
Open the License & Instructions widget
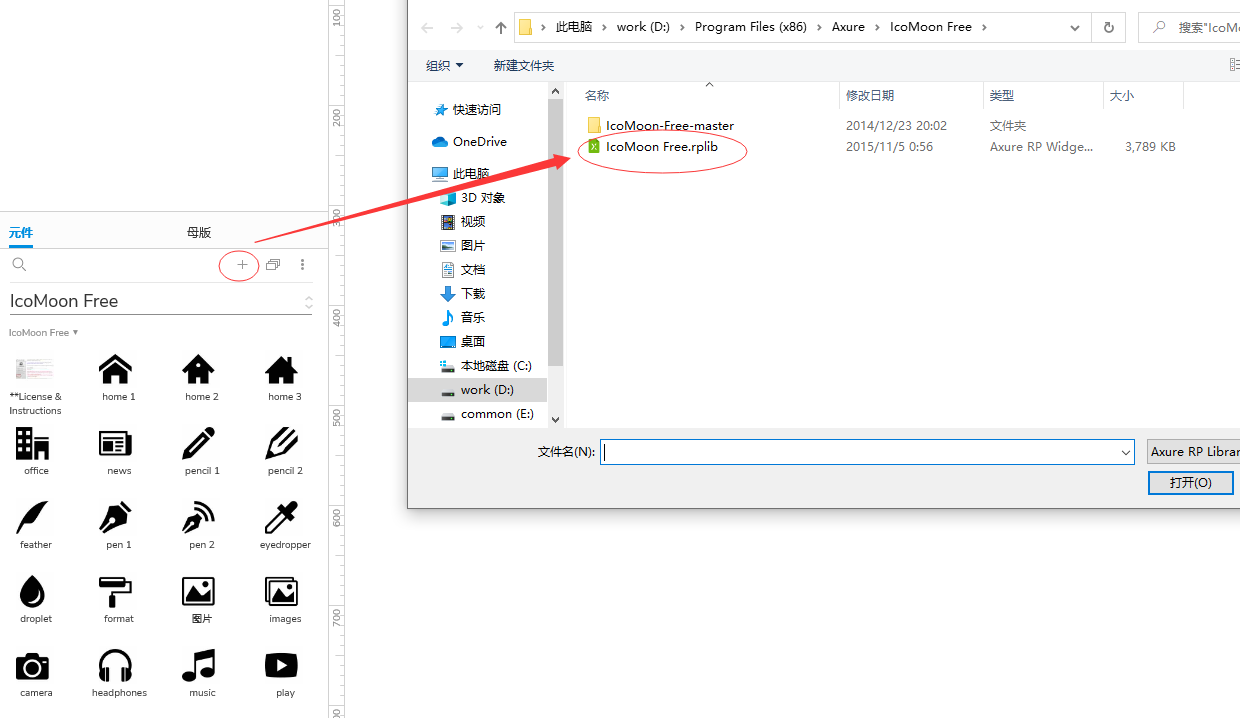(34, 370)
